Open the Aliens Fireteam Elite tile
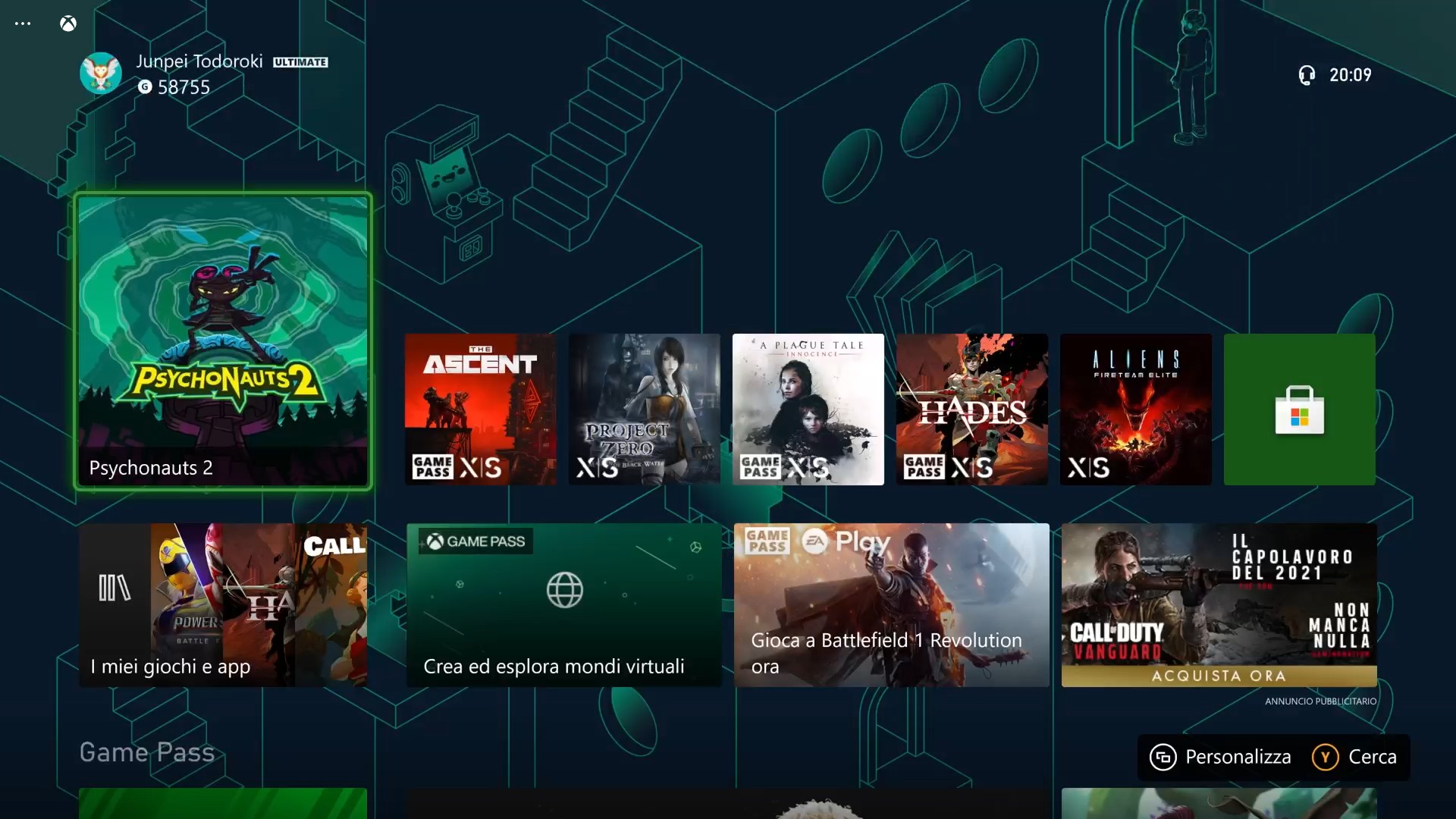This screenshot has width=1456, height=819. (1136, 409)
